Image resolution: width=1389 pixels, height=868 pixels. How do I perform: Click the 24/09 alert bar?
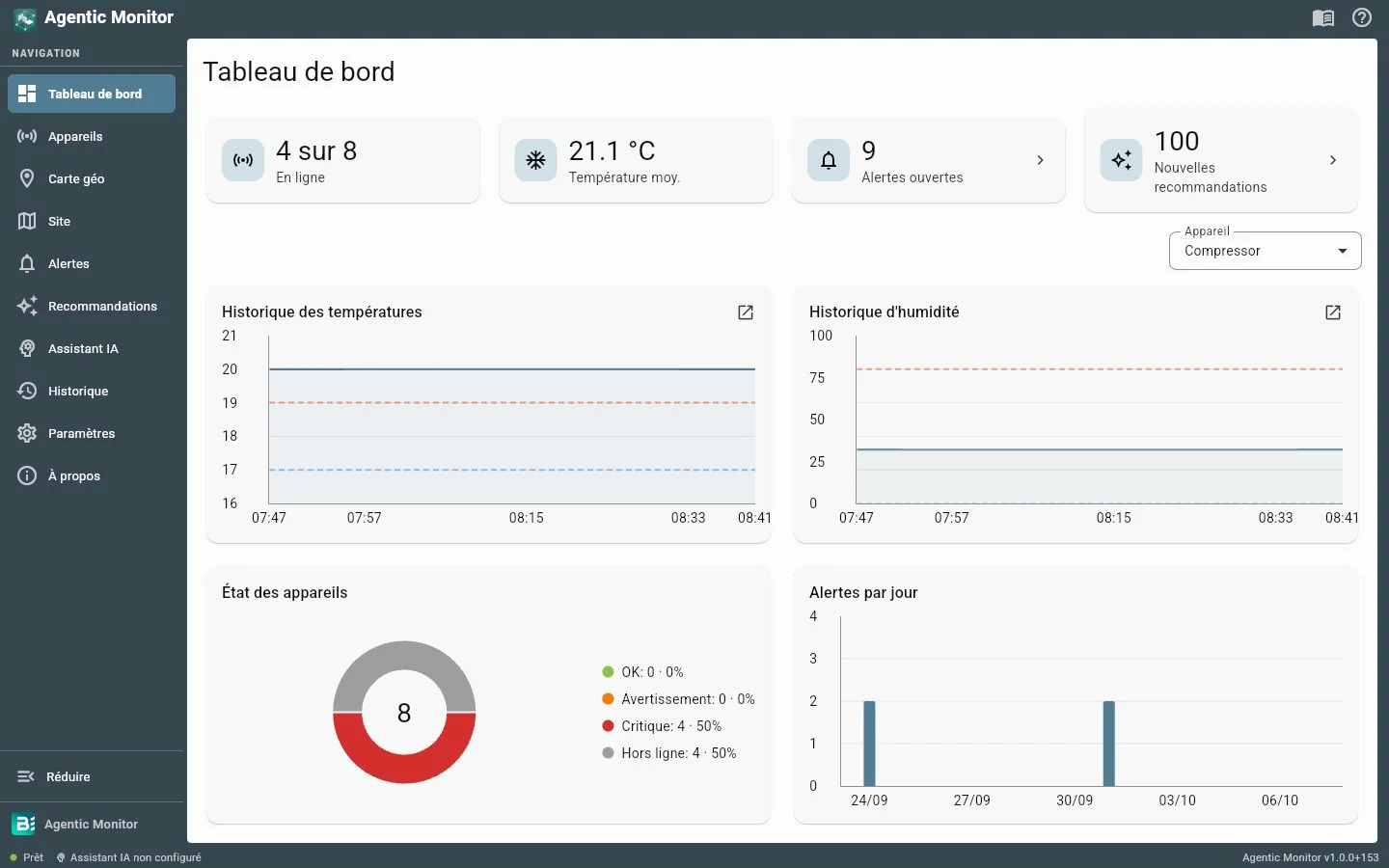pos(869,744)
